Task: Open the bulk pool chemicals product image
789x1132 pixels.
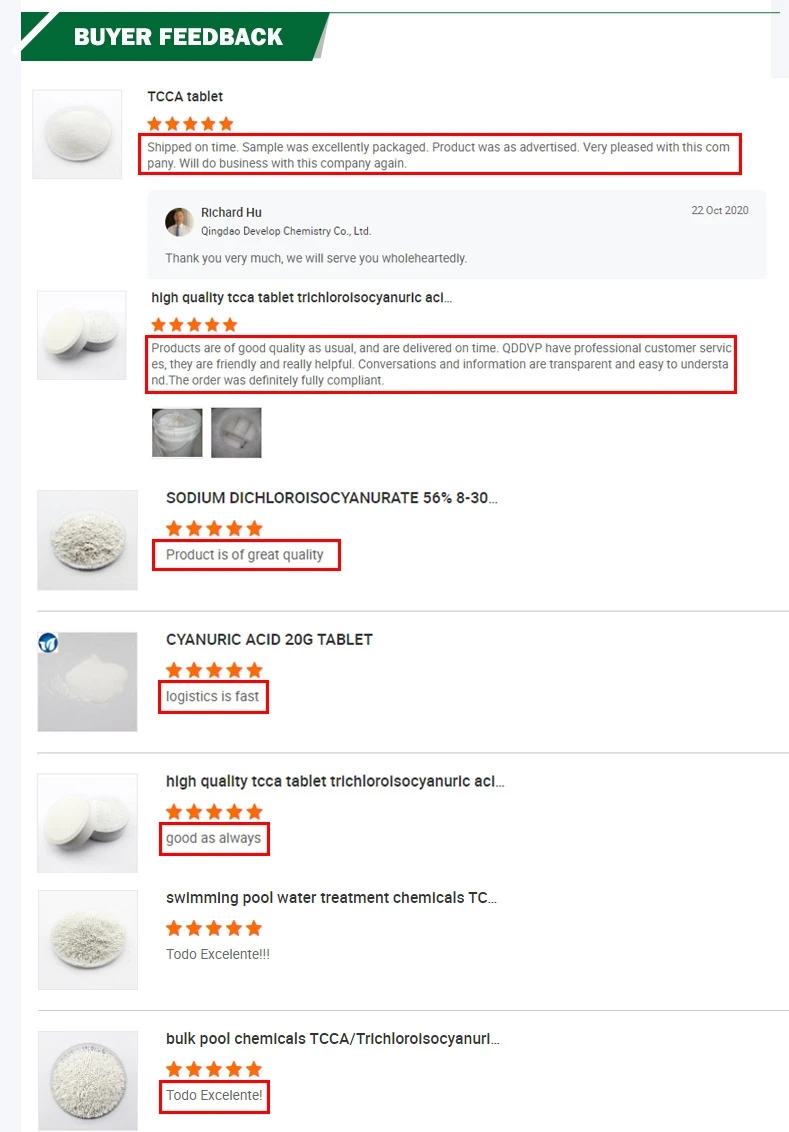Action: (88, 1081)
